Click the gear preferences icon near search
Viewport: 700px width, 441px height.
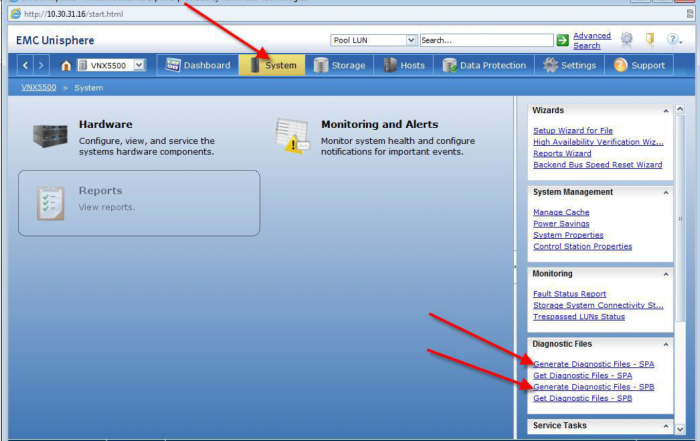coord(627,40)
